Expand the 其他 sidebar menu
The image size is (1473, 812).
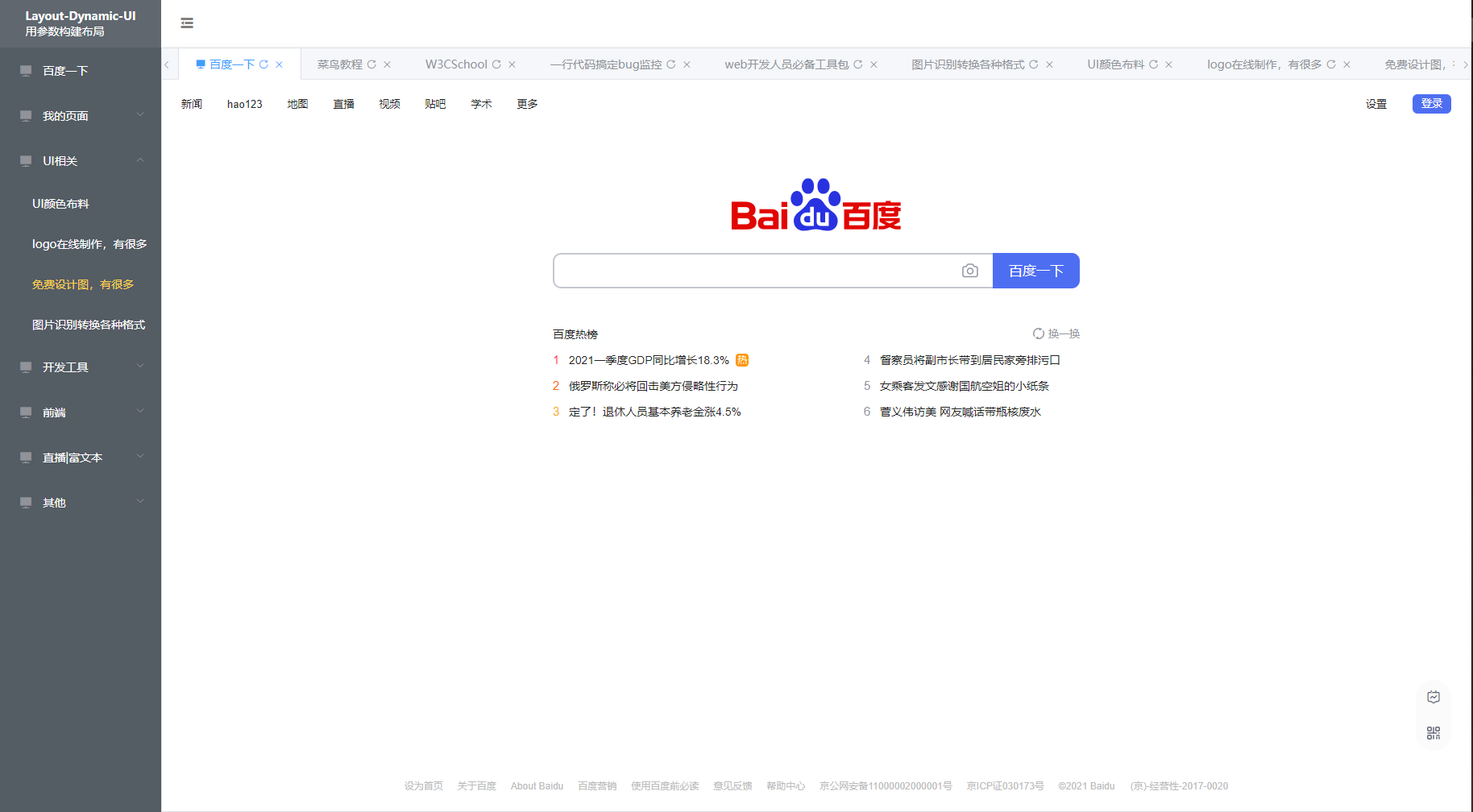tap(81, 503)
